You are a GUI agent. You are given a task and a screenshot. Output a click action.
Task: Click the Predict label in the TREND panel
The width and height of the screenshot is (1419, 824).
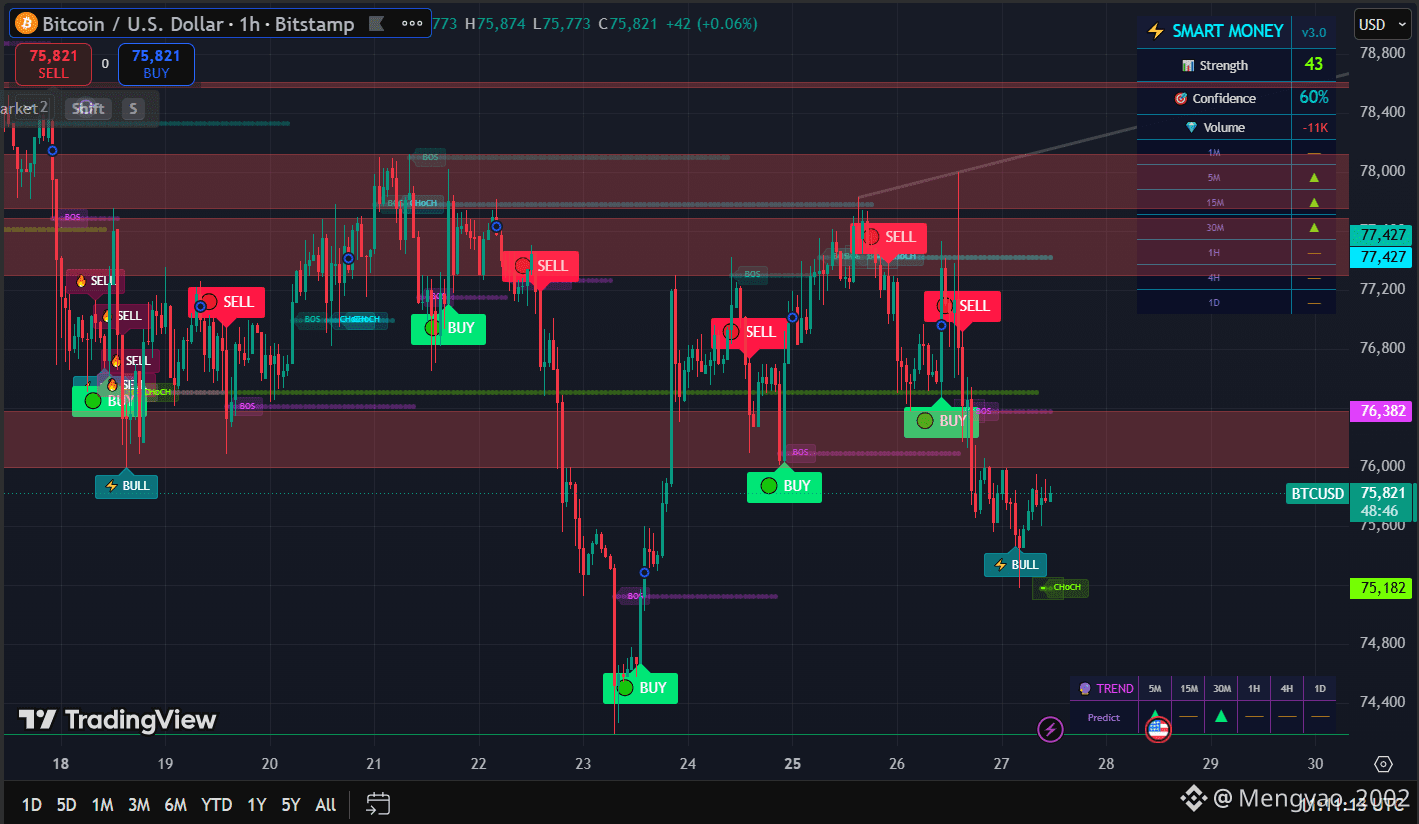click(x=1104, y=717)
